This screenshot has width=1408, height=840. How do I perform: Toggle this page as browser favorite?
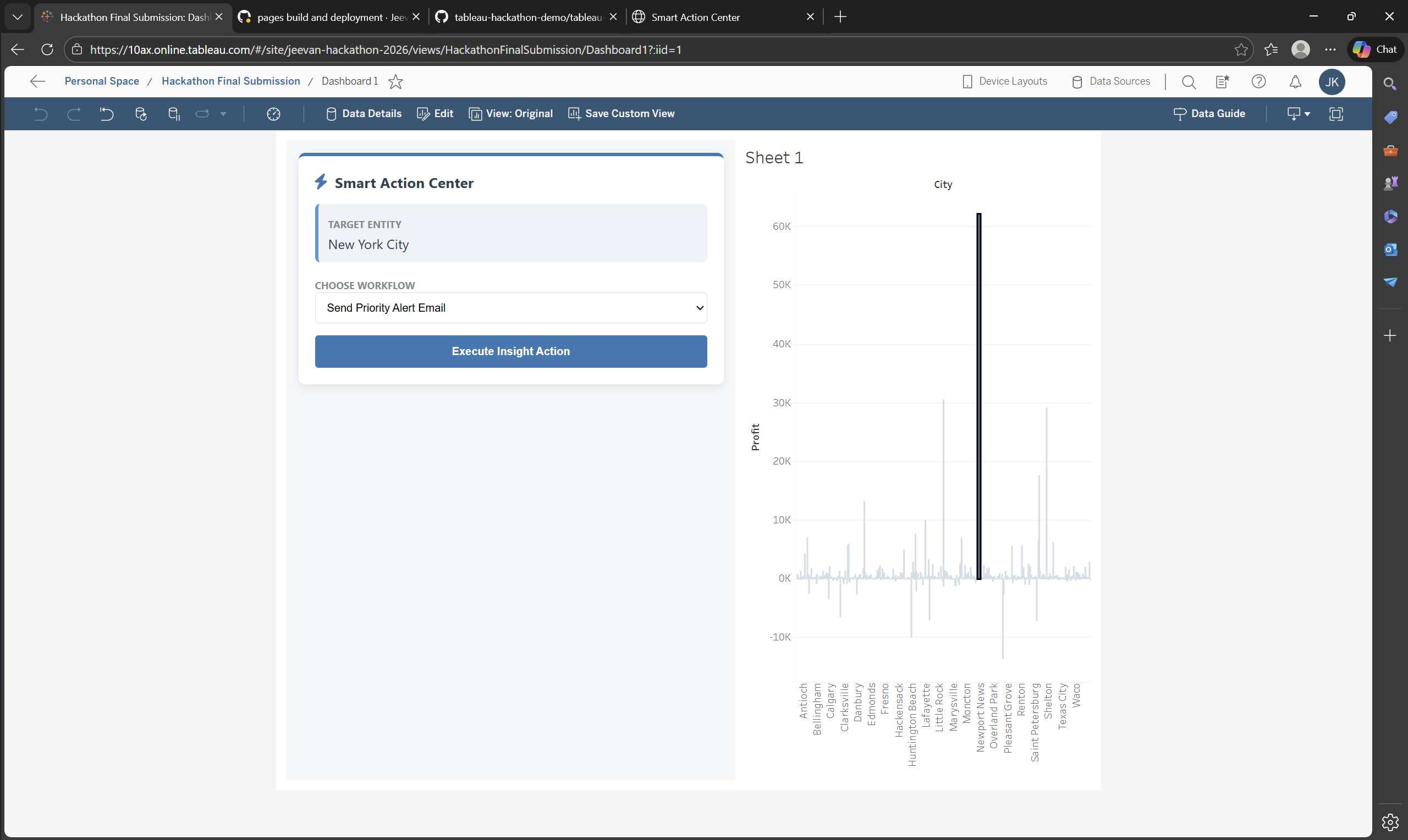1241,49
